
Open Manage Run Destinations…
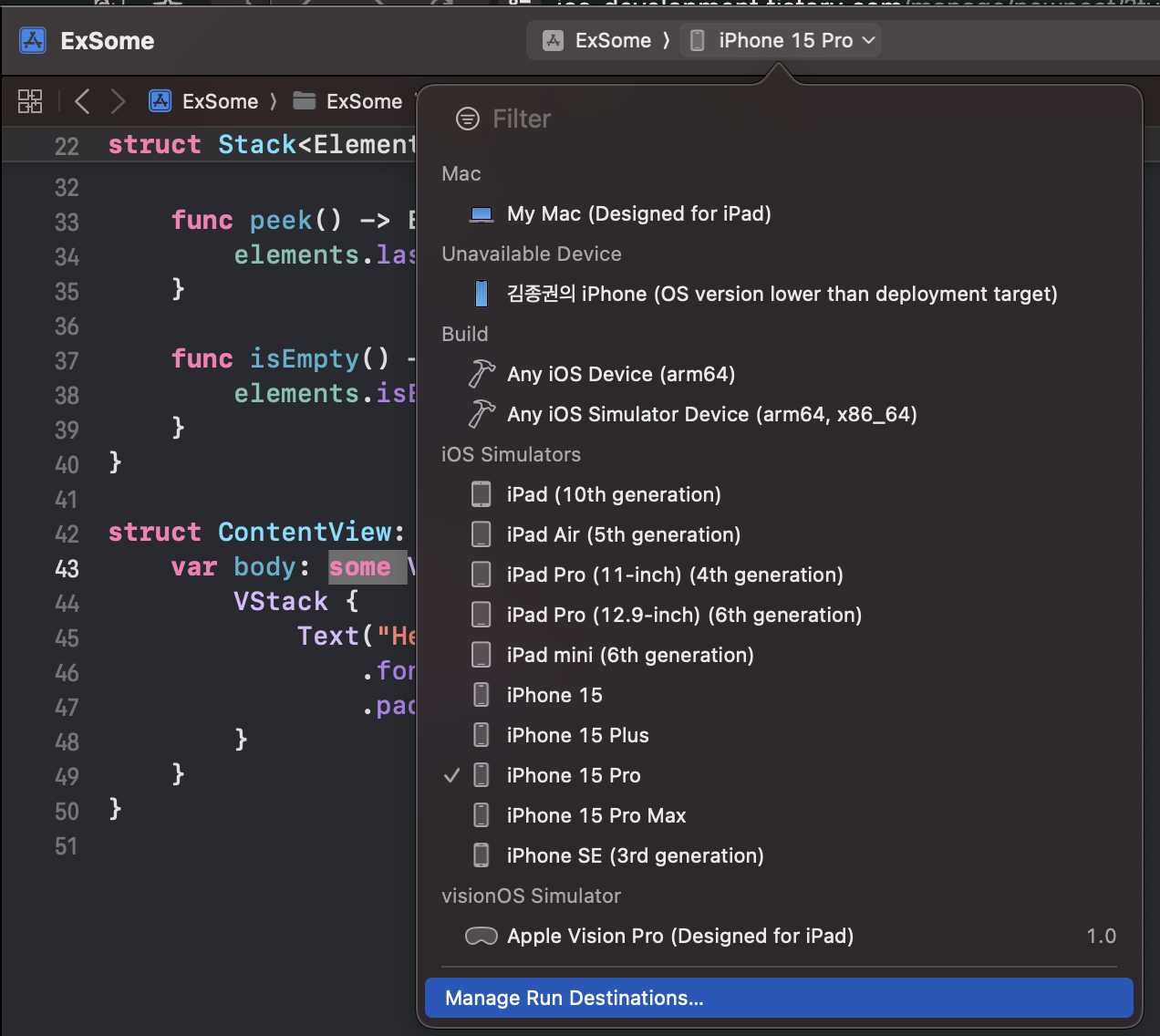(x=779, y=998)
